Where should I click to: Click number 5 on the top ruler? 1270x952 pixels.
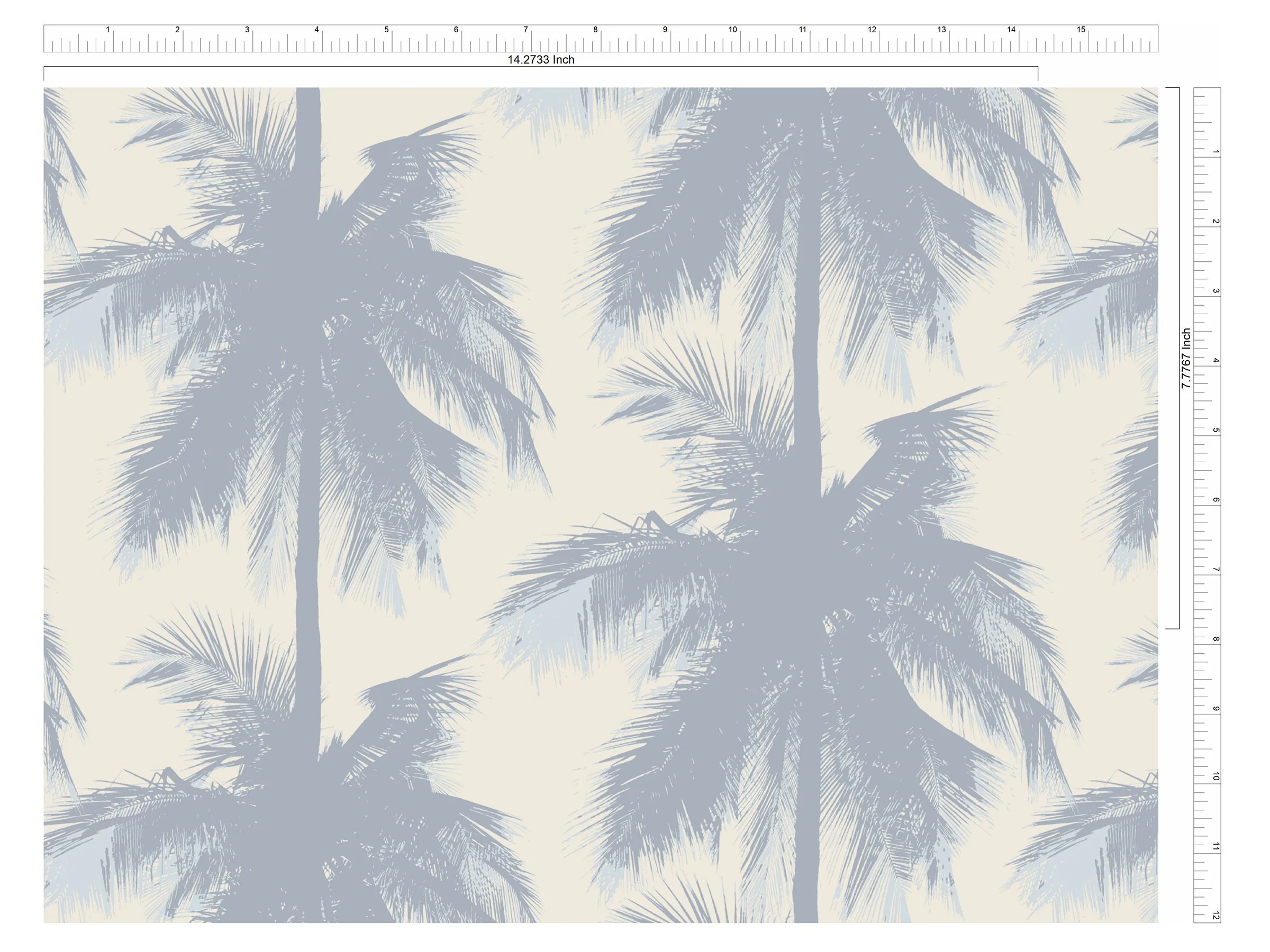tap(386, 30)
